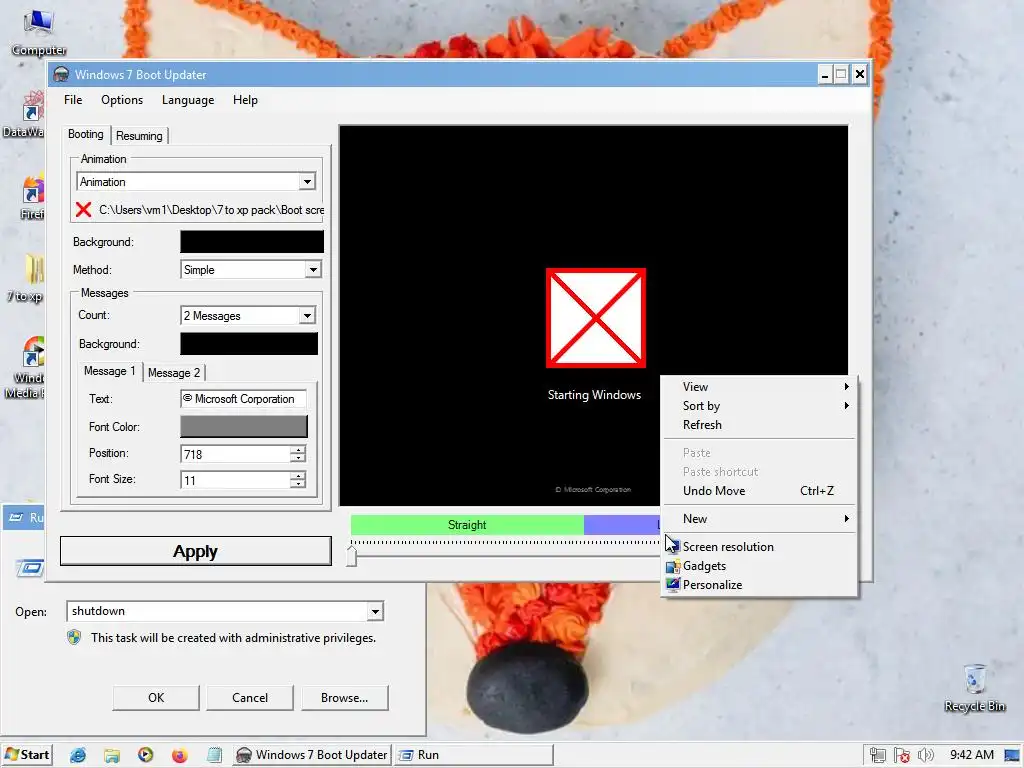Click the Boot Updater title bar icon

(x=61, y=74)
